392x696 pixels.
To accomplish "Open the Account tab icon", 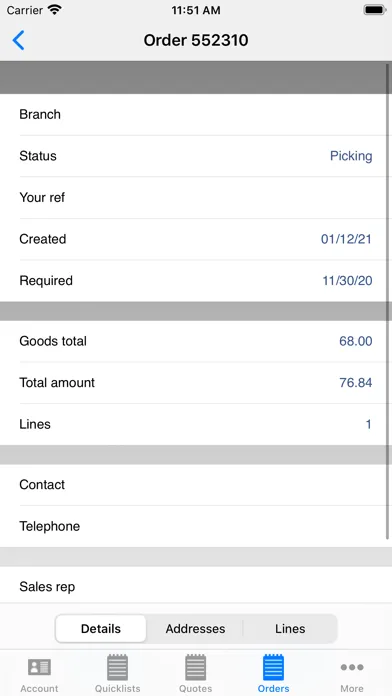I will pos(40,667).
